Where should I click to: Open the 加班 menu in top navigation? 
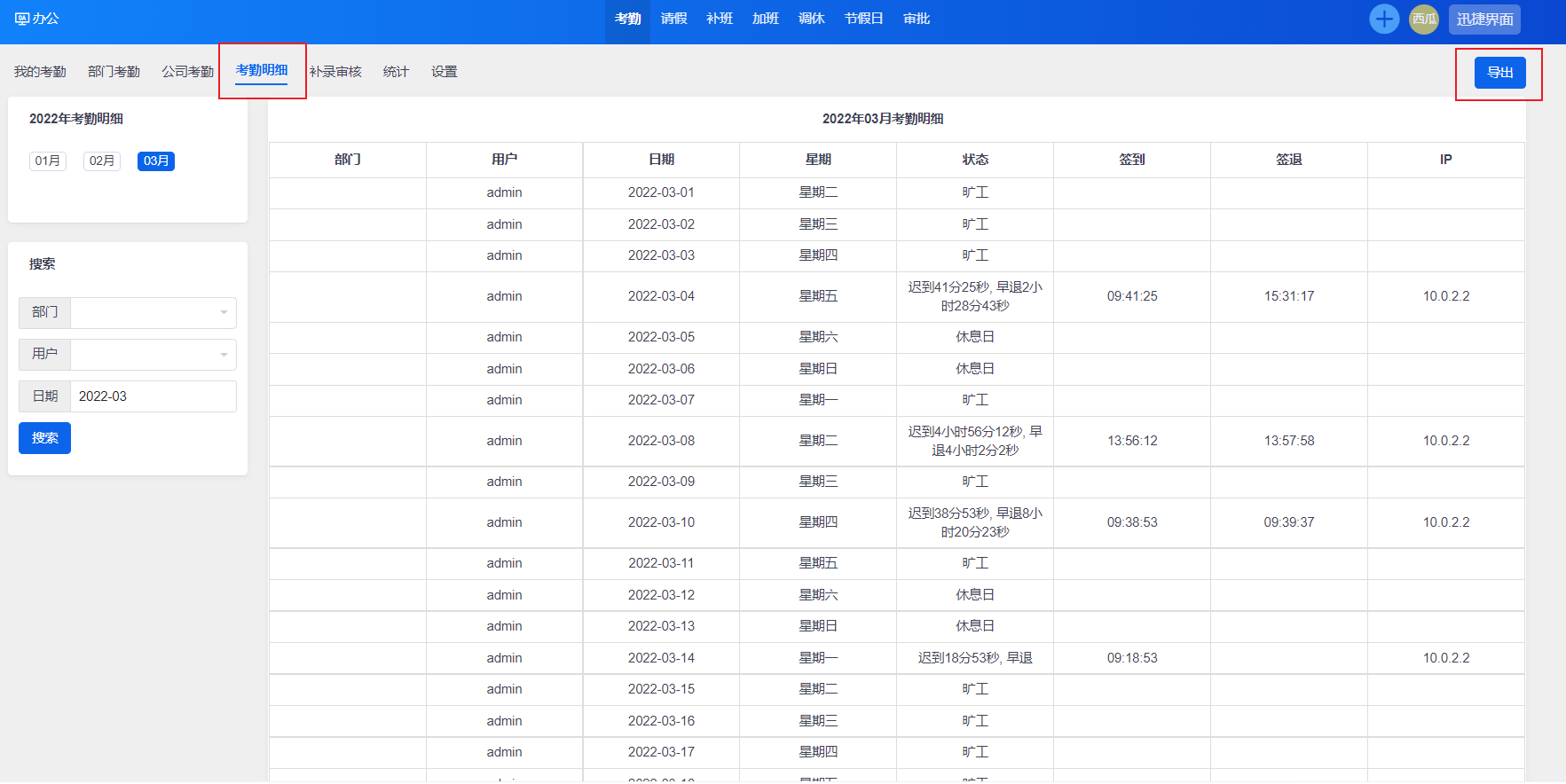click(765, 19)
